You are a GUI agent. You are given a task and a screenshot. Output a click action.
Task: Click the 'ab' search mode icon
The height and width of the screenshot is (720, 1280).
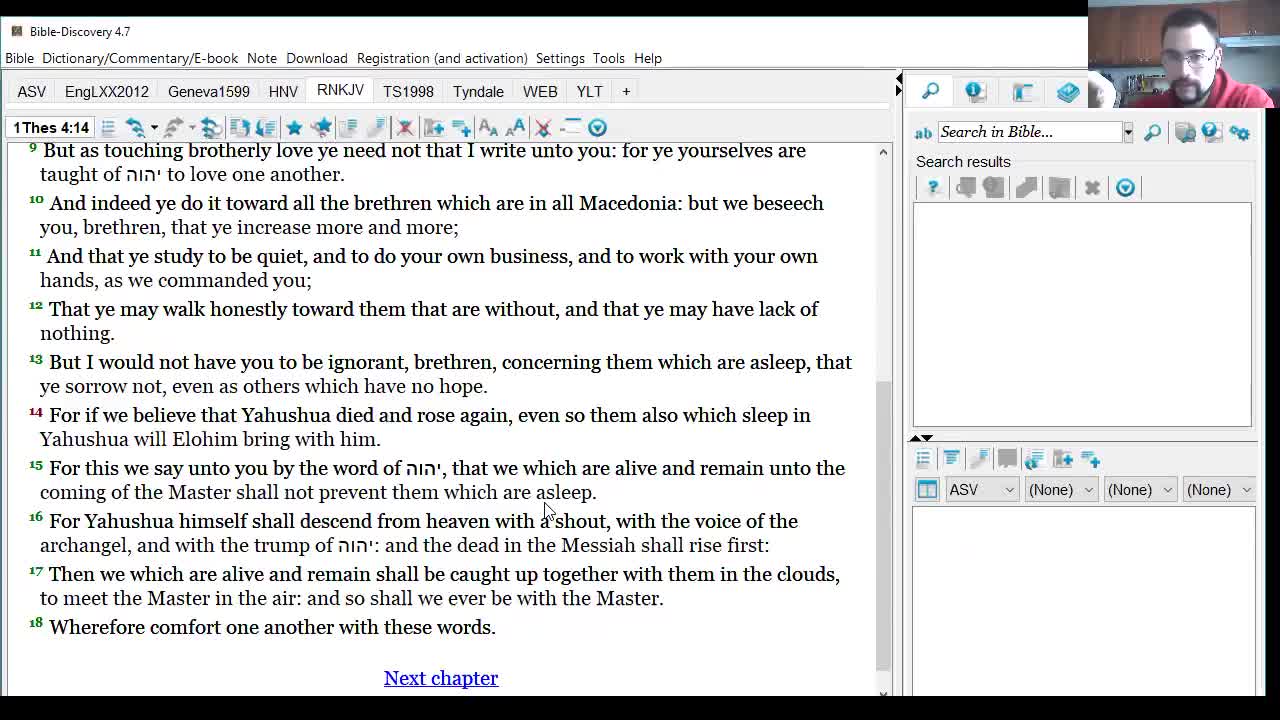(923, 132)
